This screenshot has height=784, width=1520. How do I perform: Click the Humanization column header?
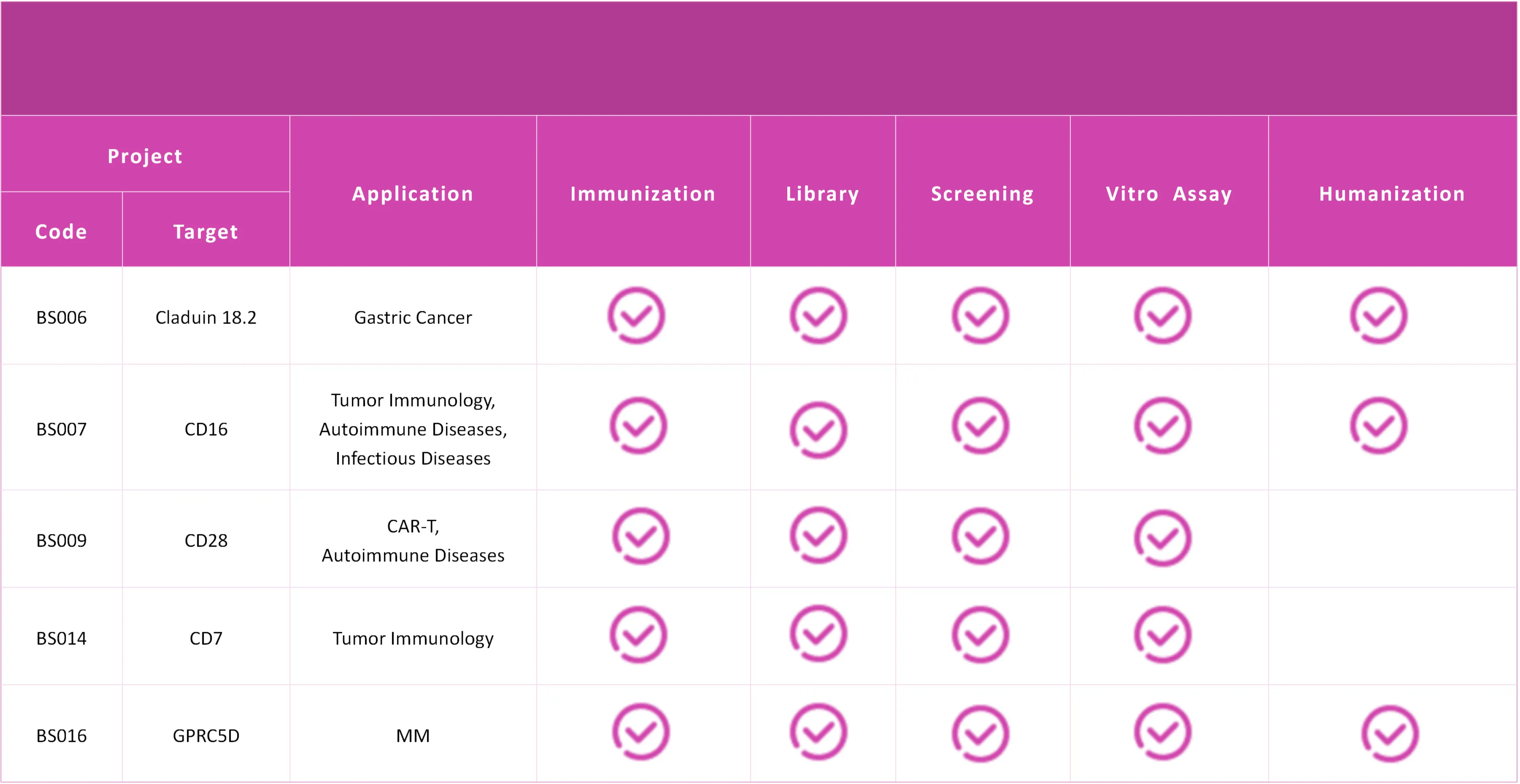tap(1392, 194)
